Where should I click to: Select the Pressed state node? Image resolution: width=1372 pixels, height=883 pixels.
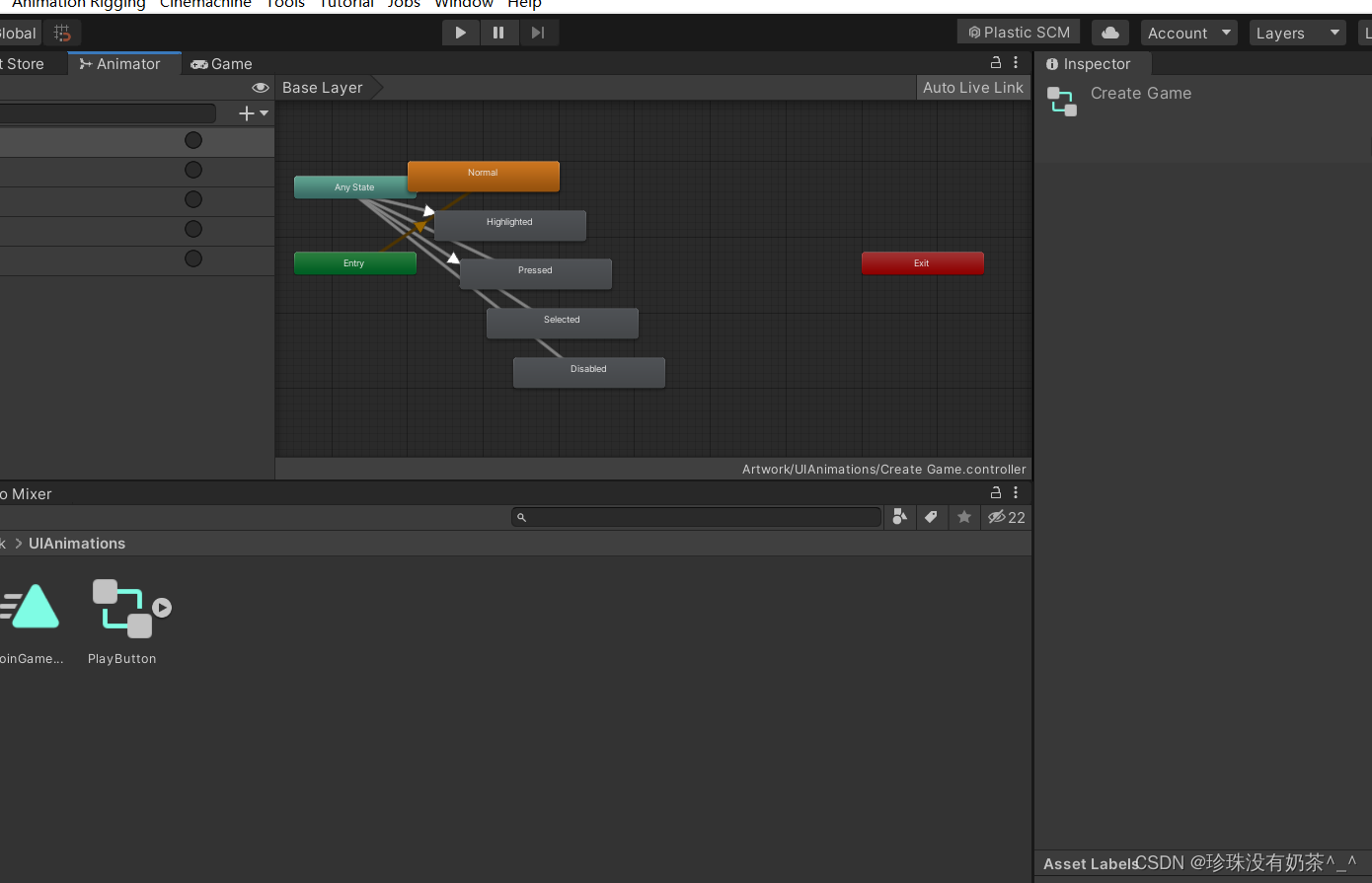(536, 273)
